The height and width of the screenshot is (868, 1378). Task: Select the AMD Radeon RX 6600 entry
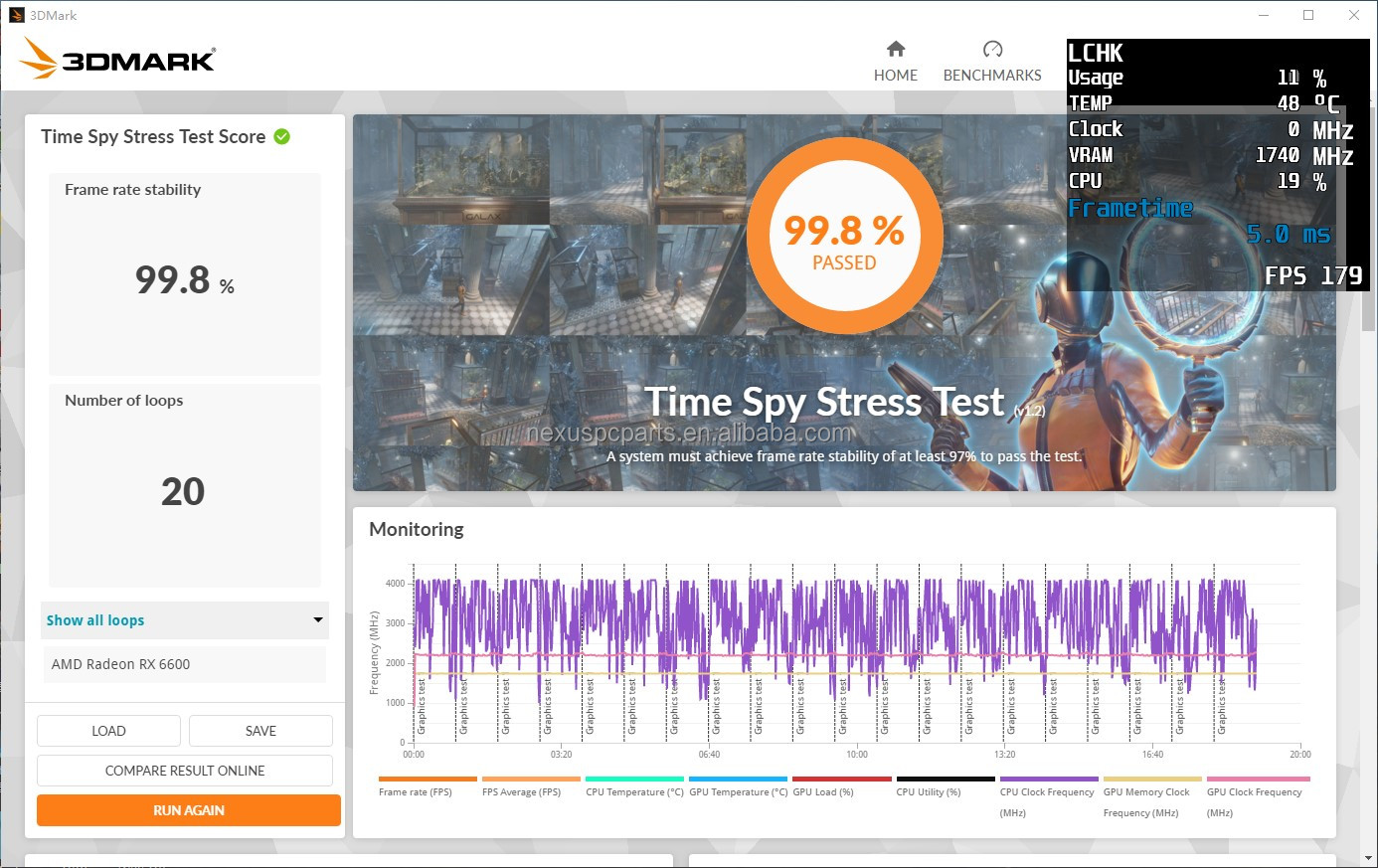[x=184, y=664]
